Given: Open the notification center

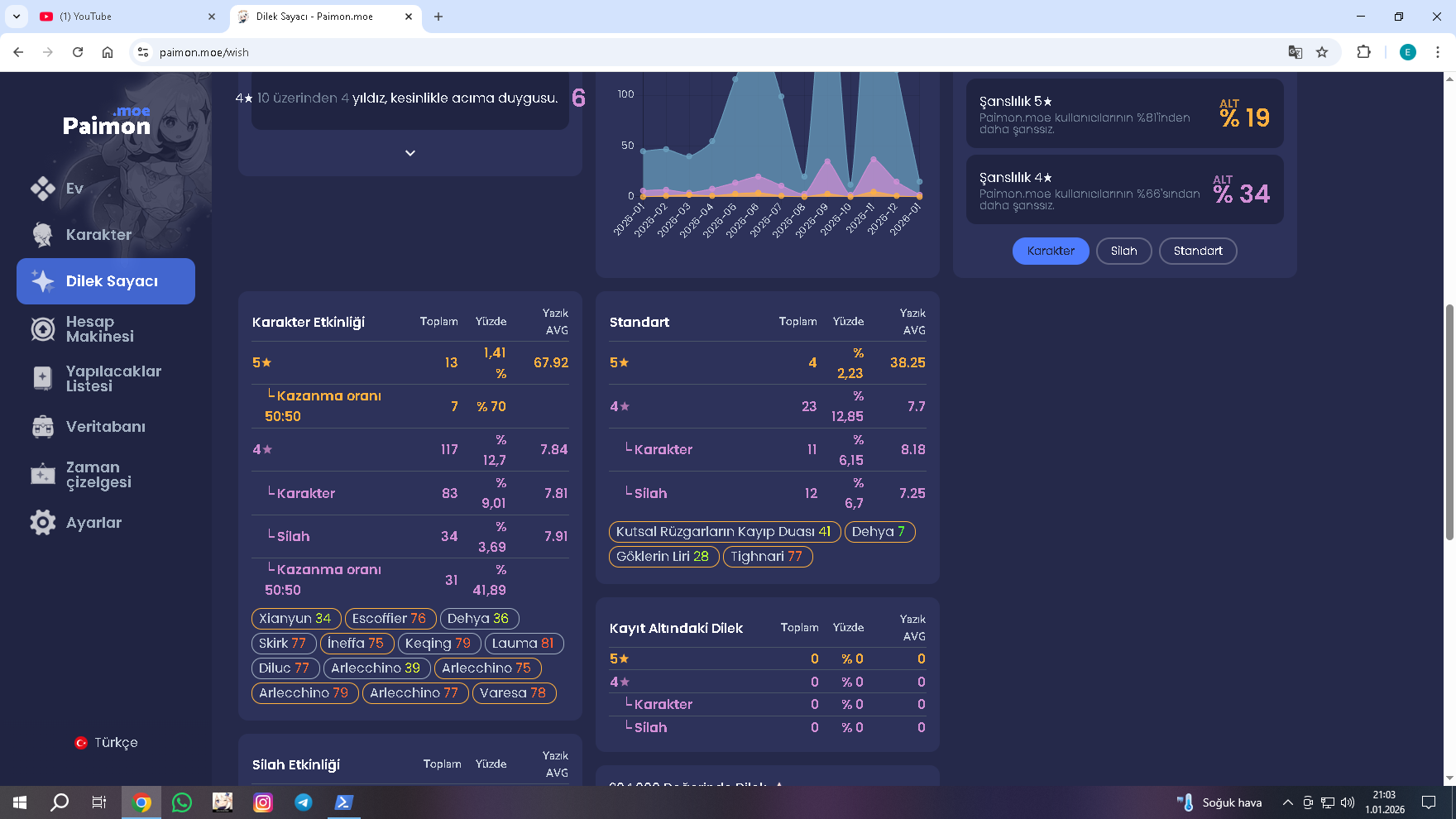Looking at the screenshot, I should click(1429, 802).
